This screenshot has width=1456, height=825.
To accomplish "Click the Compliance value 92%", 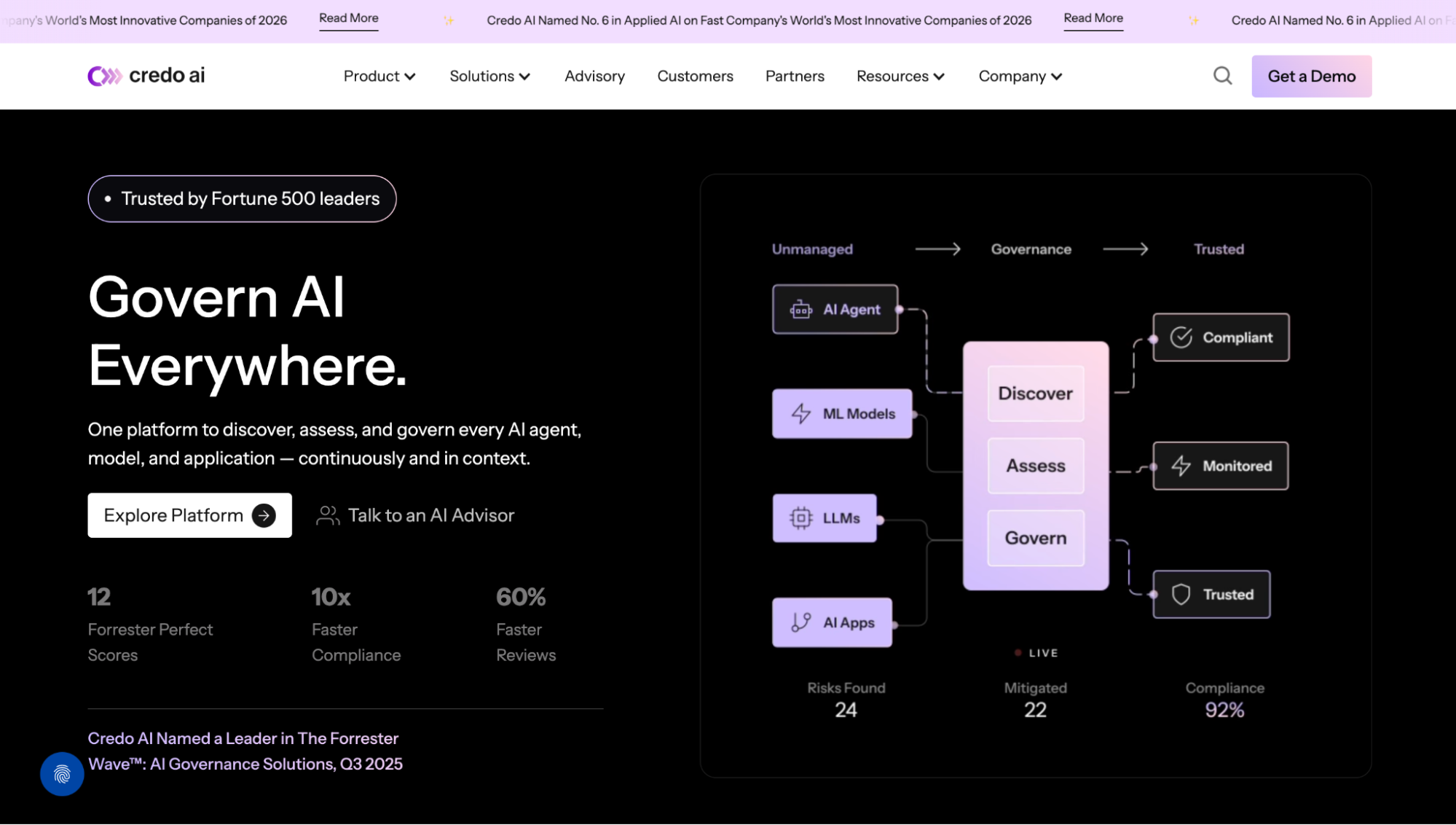I will coord(1224,711).
